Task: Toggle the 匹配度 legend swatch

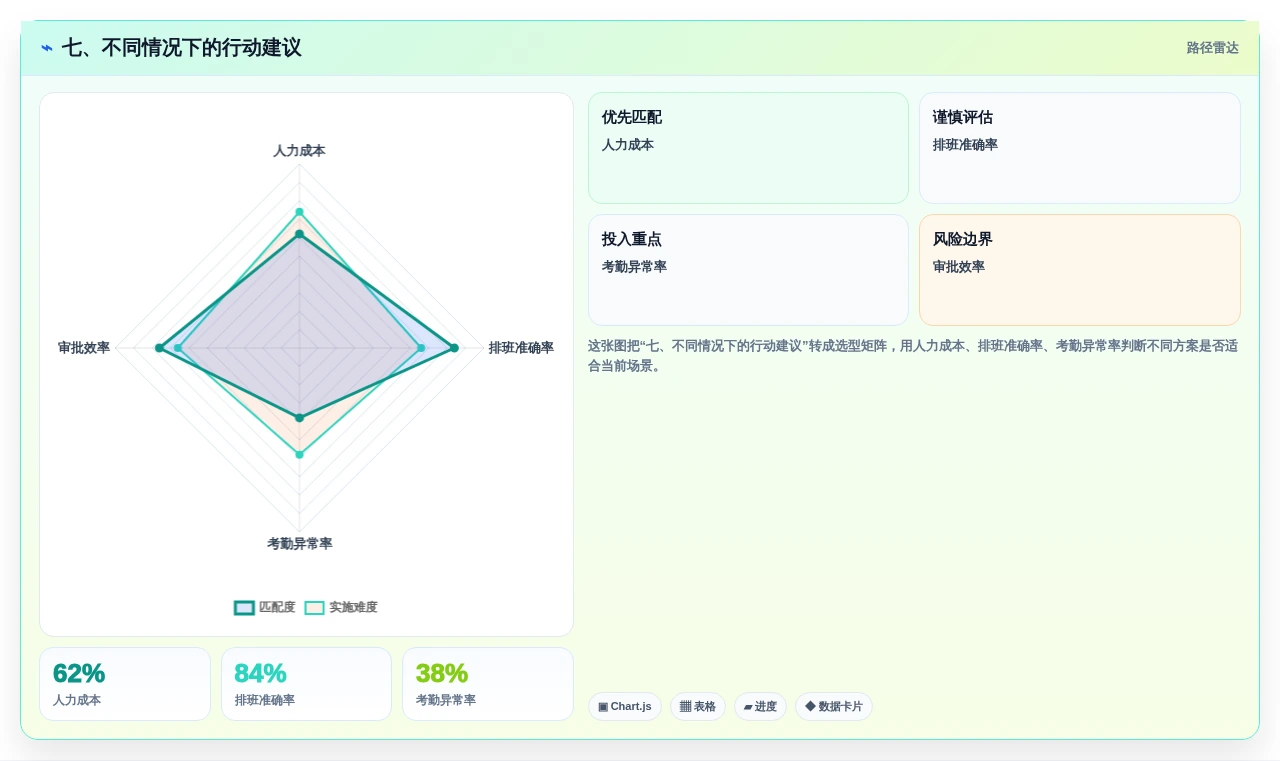Action: point(244,607)
